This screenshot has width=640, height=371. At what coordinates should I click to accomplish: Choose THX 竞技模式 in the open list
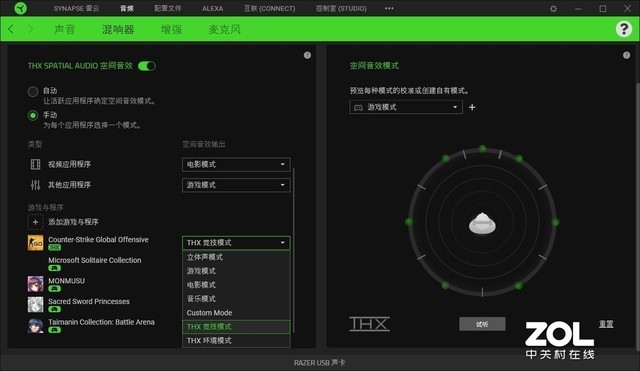coord(236,327)
